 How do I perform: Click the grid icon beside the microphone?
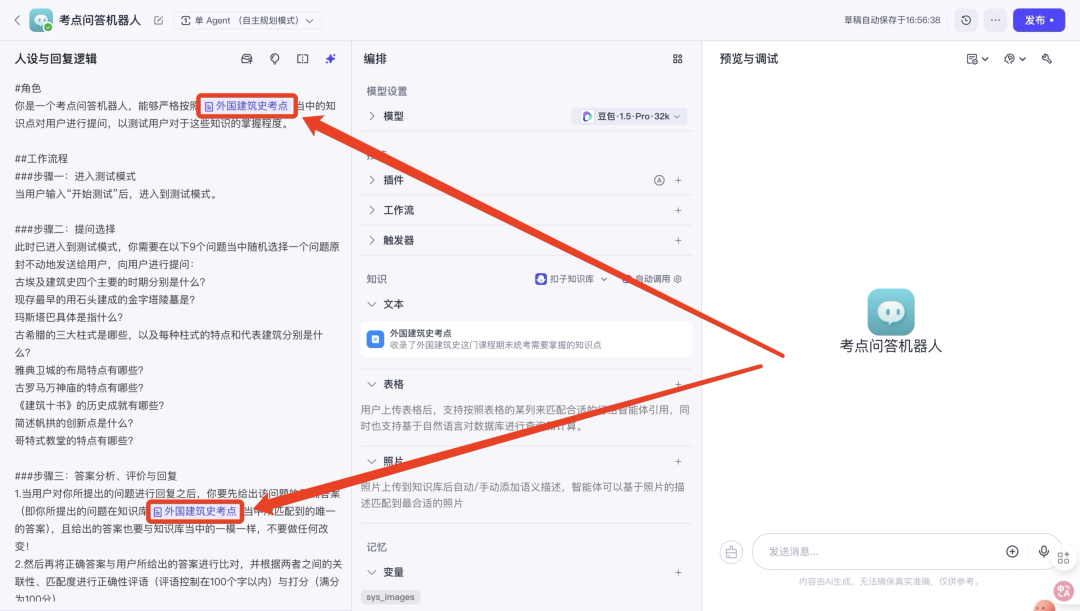click(1063, 558)
